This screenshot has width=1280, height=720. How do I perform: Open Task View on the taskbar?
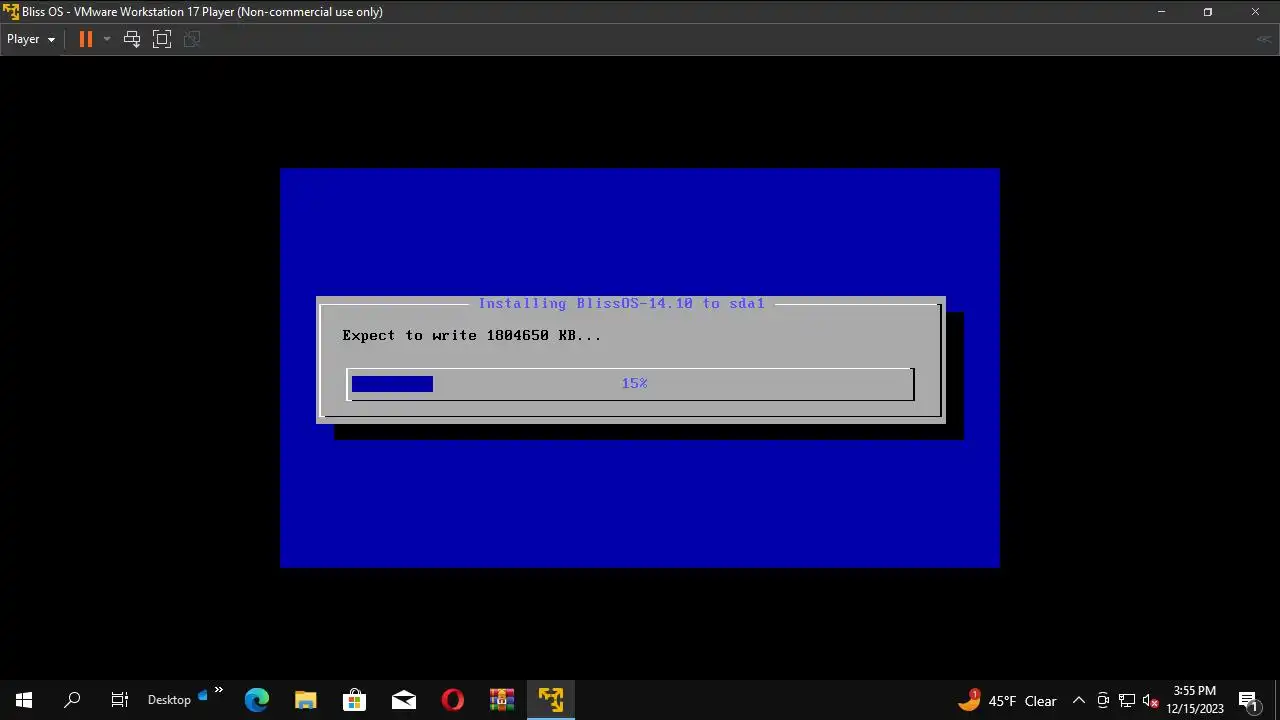tap(120, 700)
